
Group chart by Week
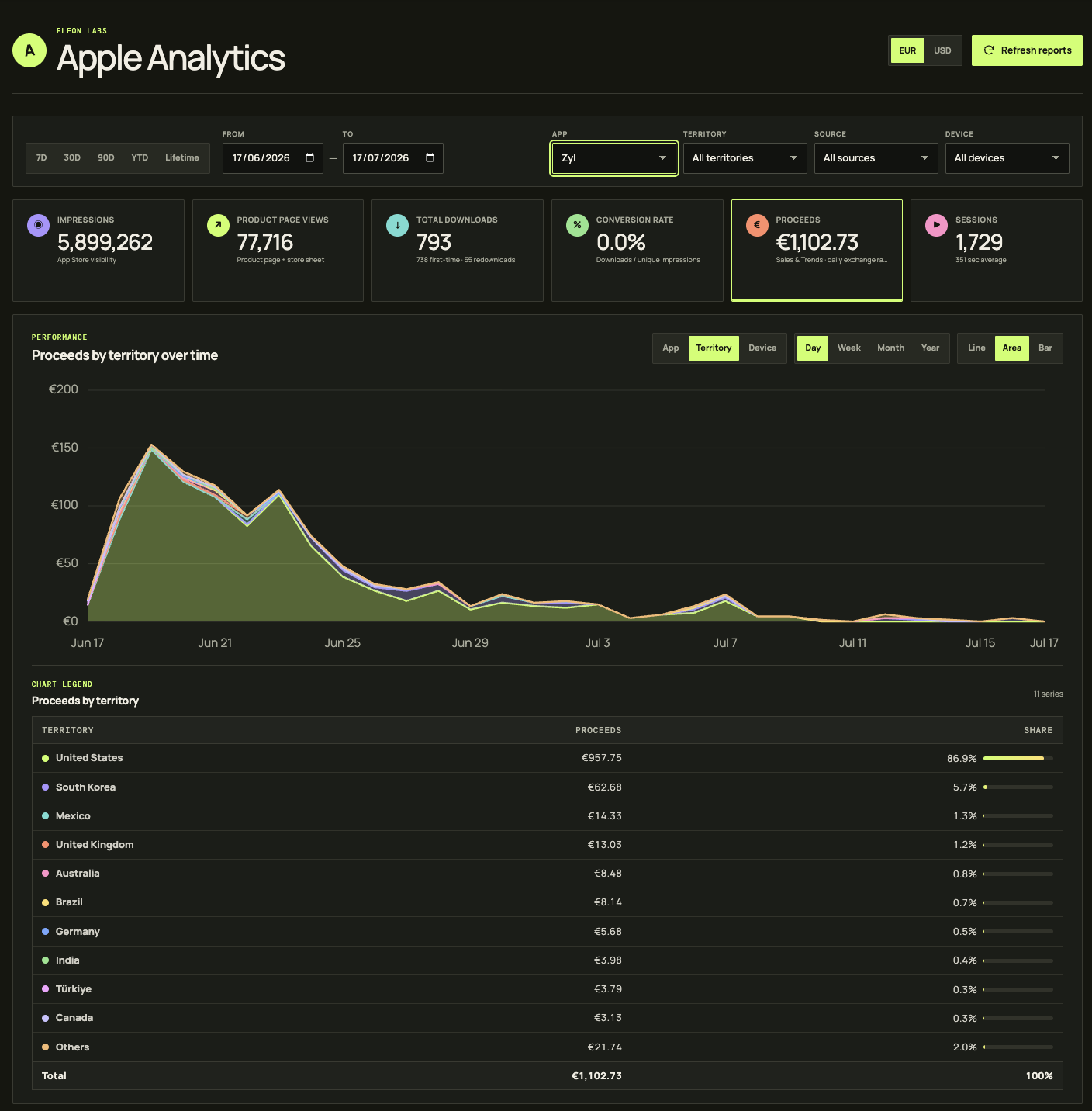coord(849,348)
